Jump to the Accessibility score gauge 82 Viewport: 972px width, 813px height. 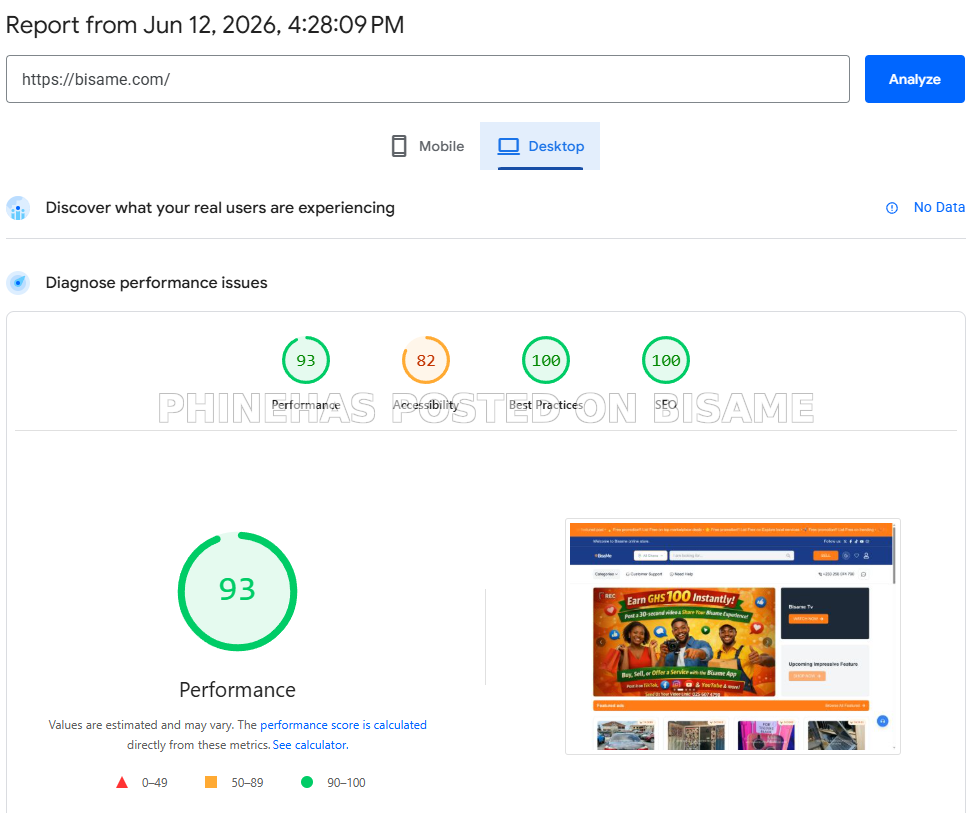point(426,360)
